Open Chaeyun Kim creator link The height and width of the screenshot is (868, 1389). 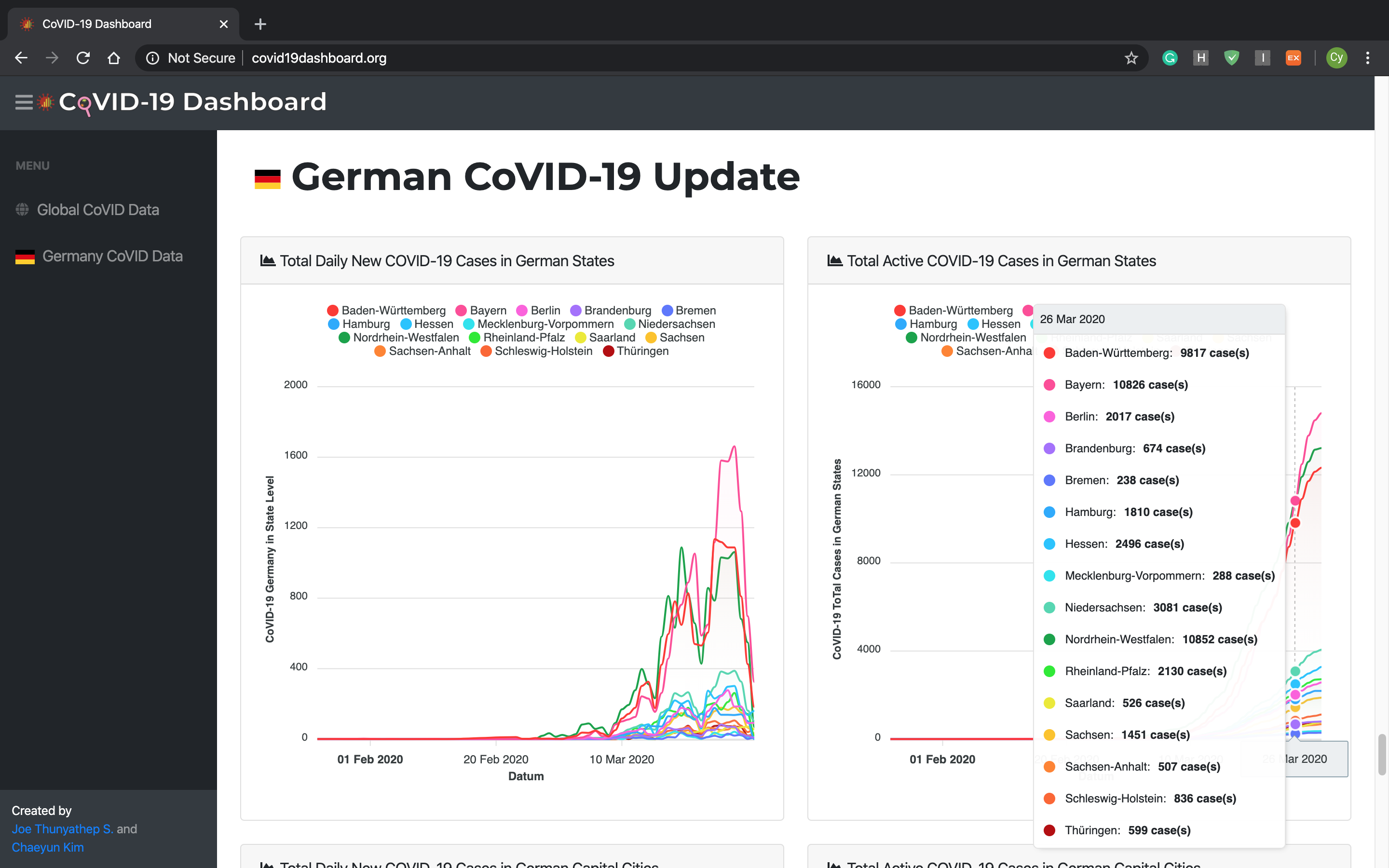48,847
